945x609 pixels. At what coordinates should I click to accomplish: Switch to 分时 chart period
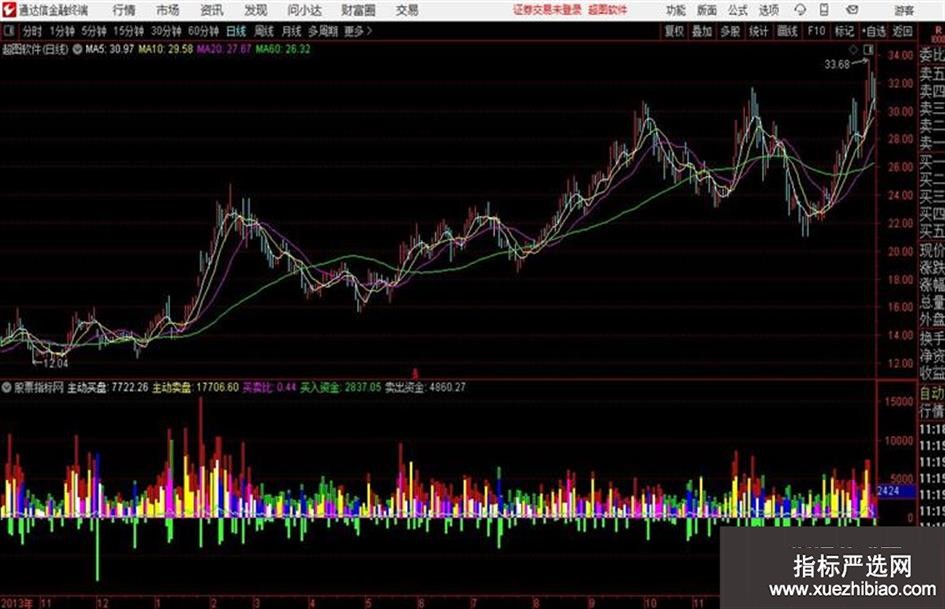point(32,31)
